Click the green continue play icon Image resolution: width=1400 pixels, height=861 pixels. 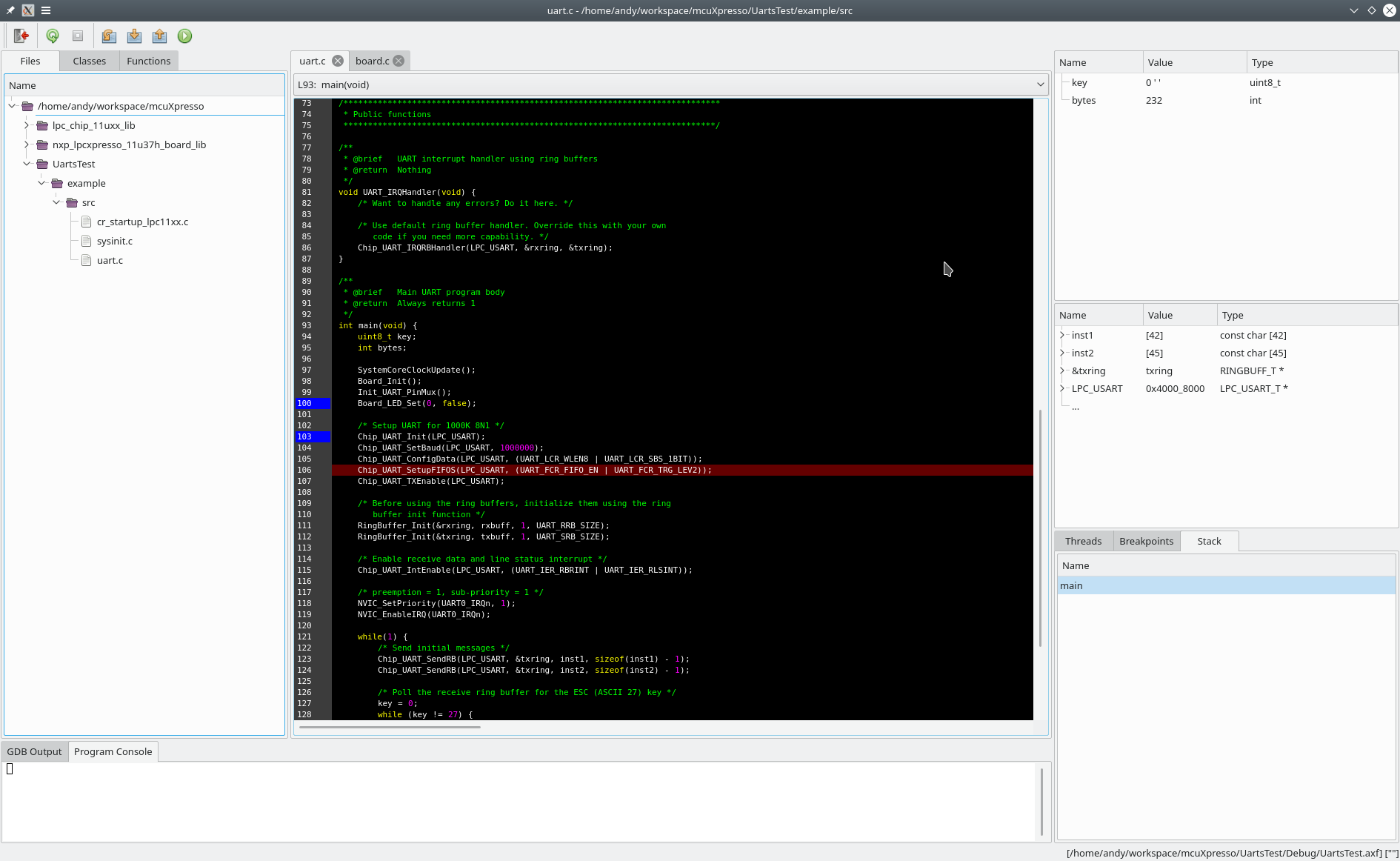[x=185, y=36]
